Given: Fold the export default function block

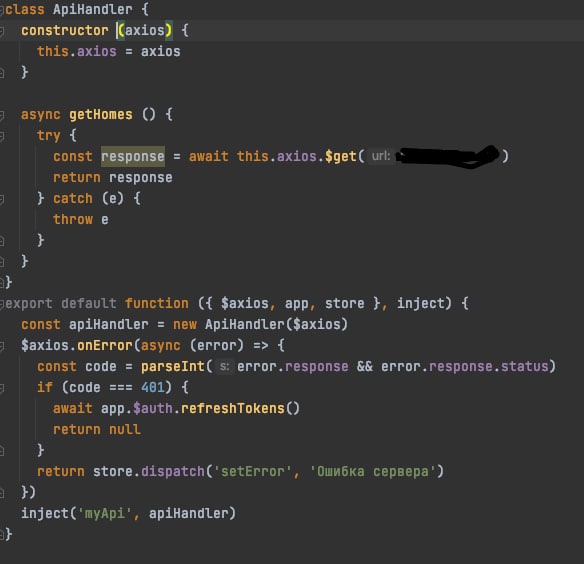Looking at the screenshot, I should click(x=2, y=304).
